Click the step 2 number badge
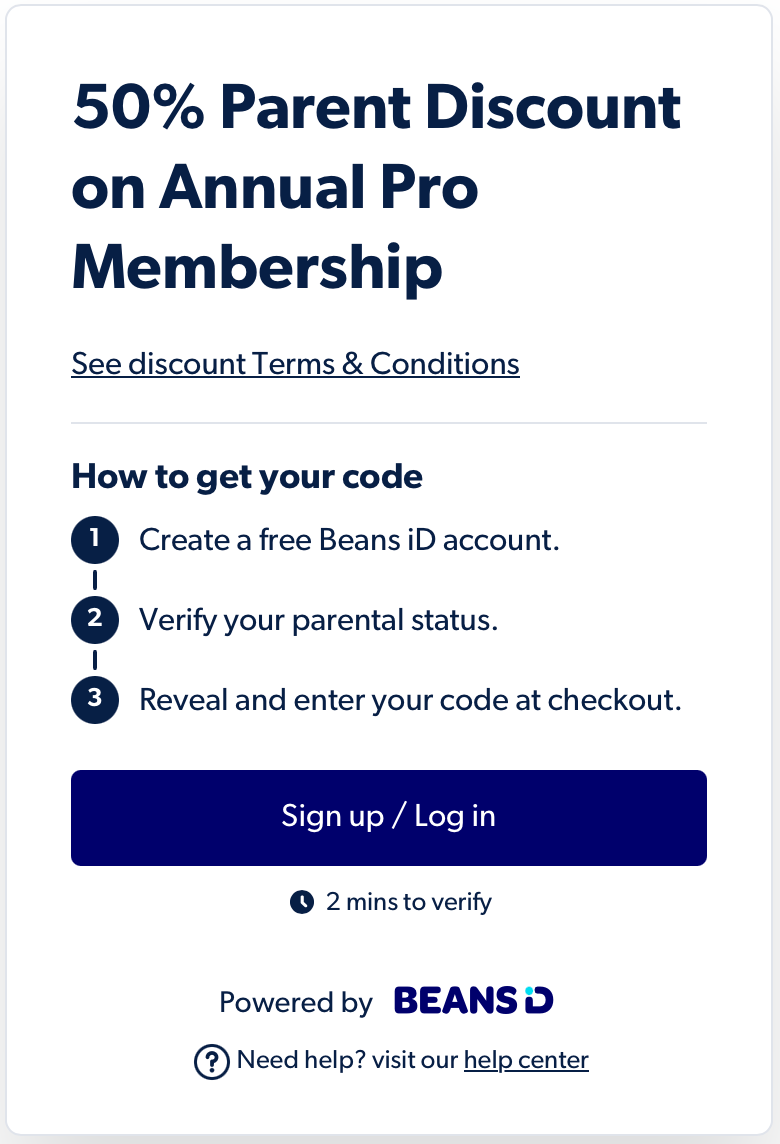Screen dimensions: 780x1144 click(x=95, y=619)
